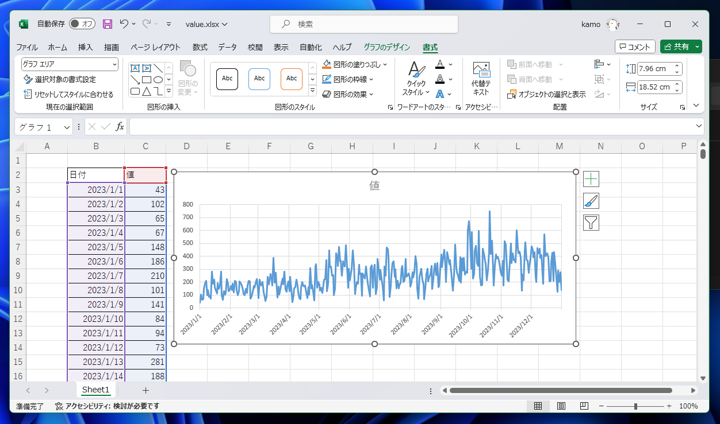This screenshot has width=720, height=424.
Task: Click the zoom slider in status bar
Action: [635, 407]
